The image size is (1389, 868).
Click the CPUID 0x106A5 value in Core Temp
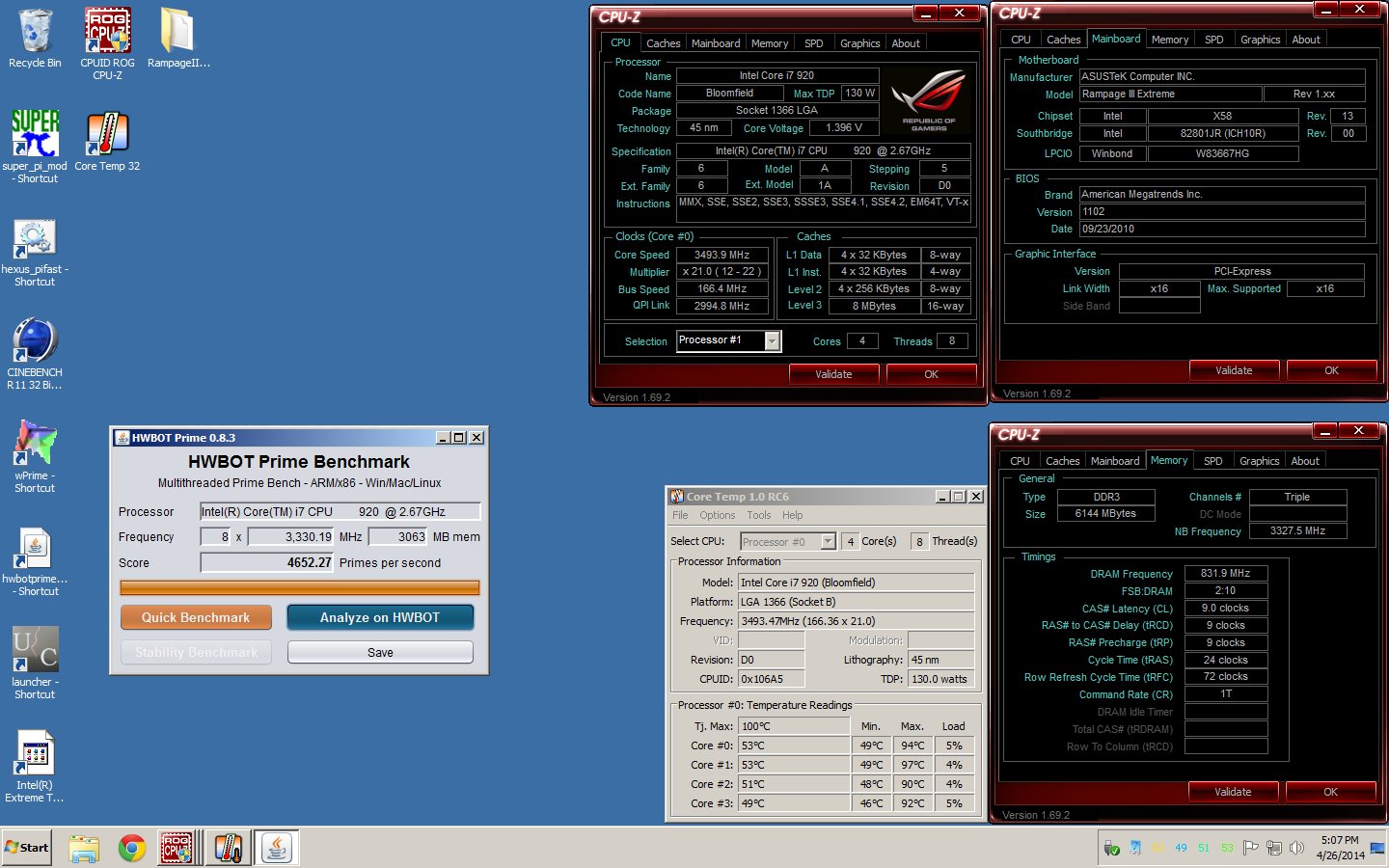[771, 679]
